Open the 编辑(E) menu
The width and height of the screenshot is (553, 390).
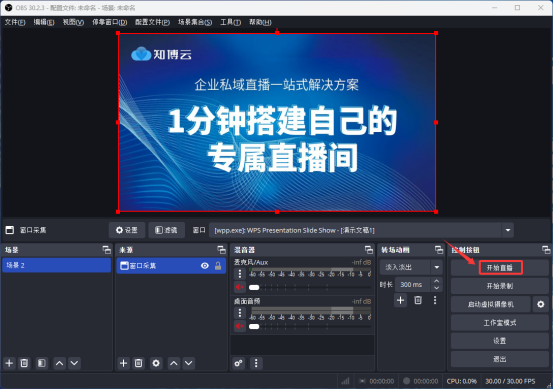coord(44,22)
